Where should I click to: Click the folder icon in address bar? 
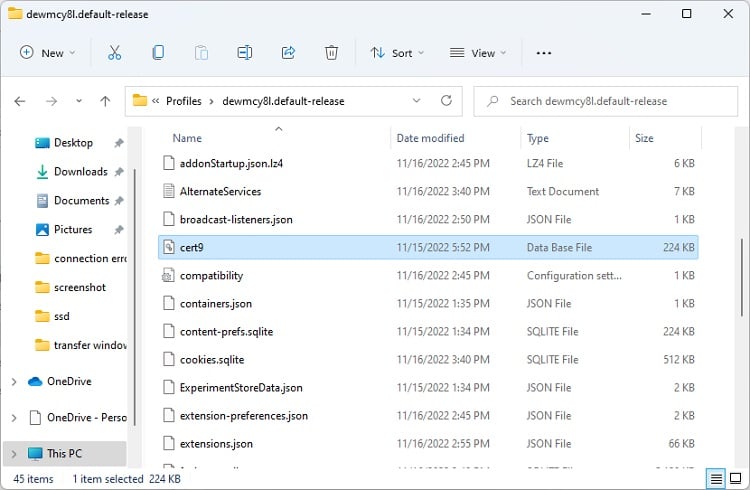[x=140, y=100]
